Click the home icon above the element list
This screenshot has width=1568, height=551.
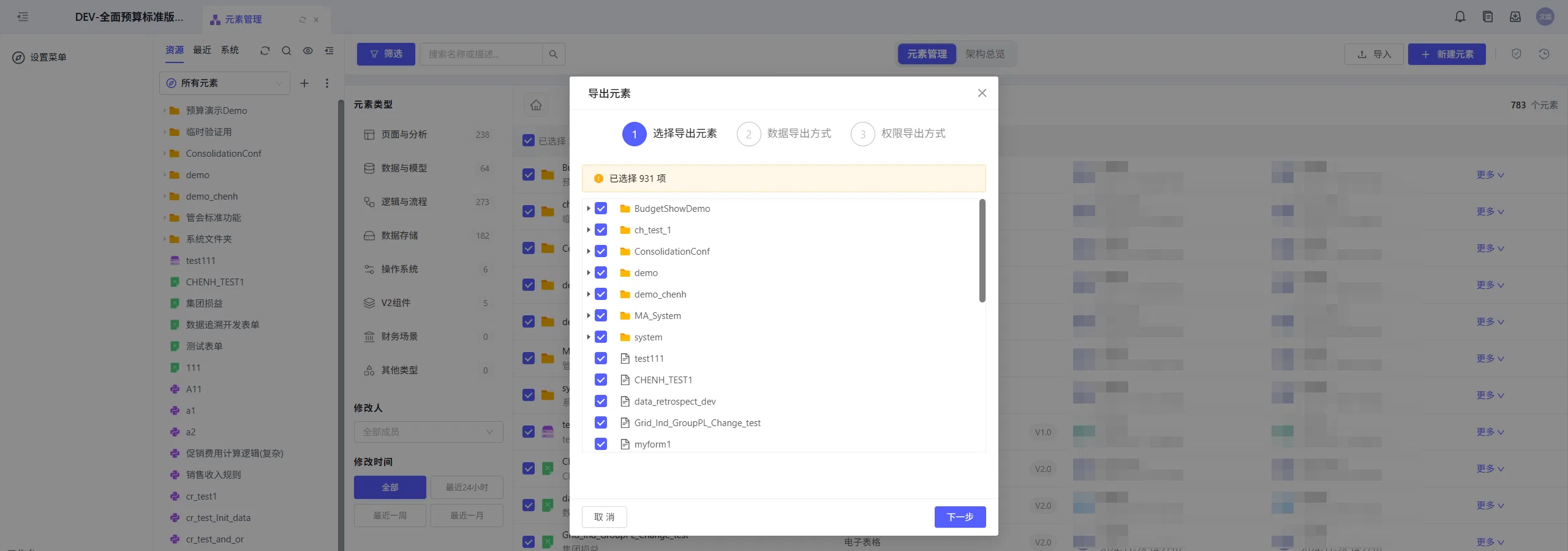(x=536, y=105)
